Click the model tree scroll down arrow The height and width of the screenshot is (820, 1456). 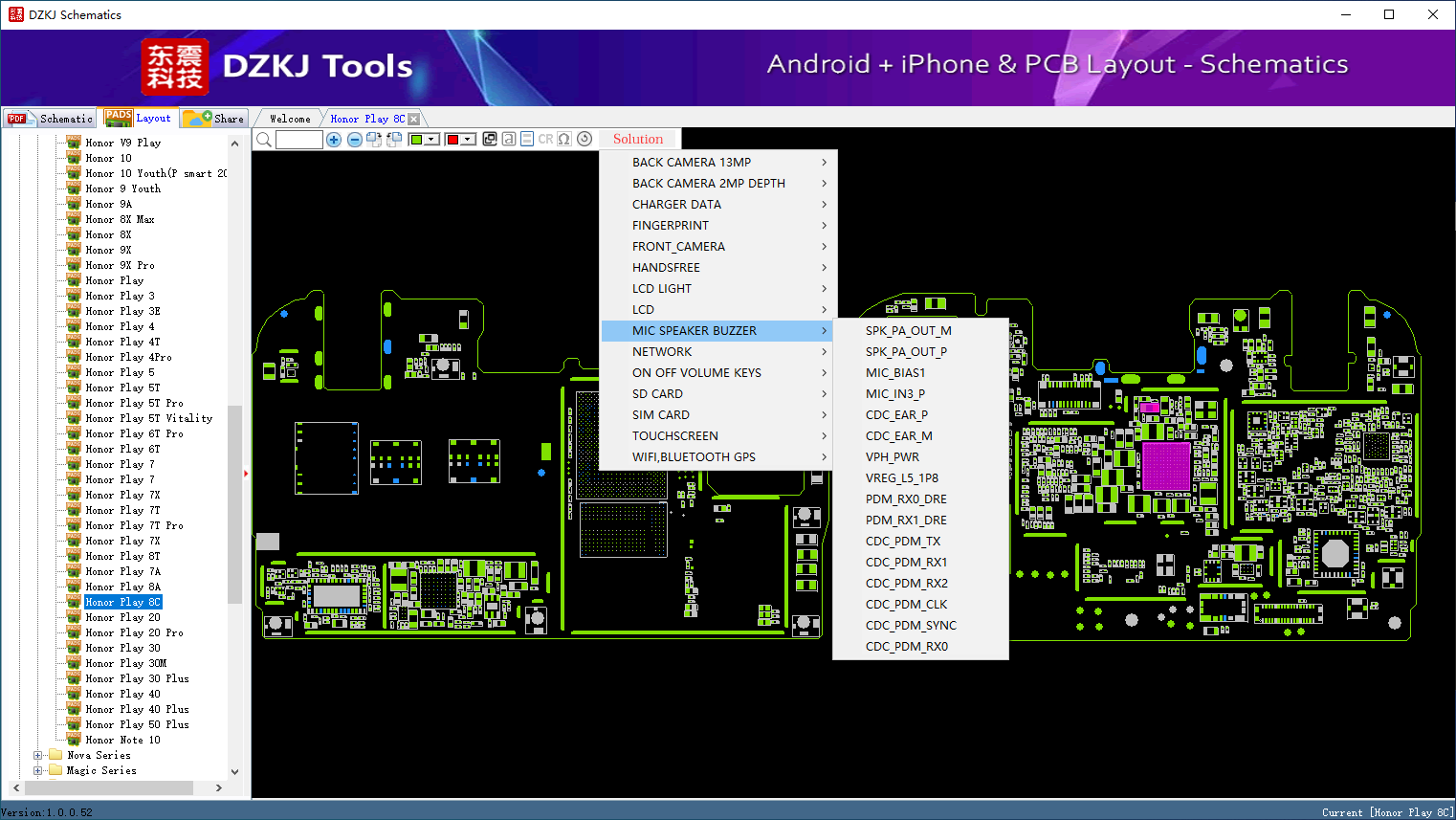234,771
